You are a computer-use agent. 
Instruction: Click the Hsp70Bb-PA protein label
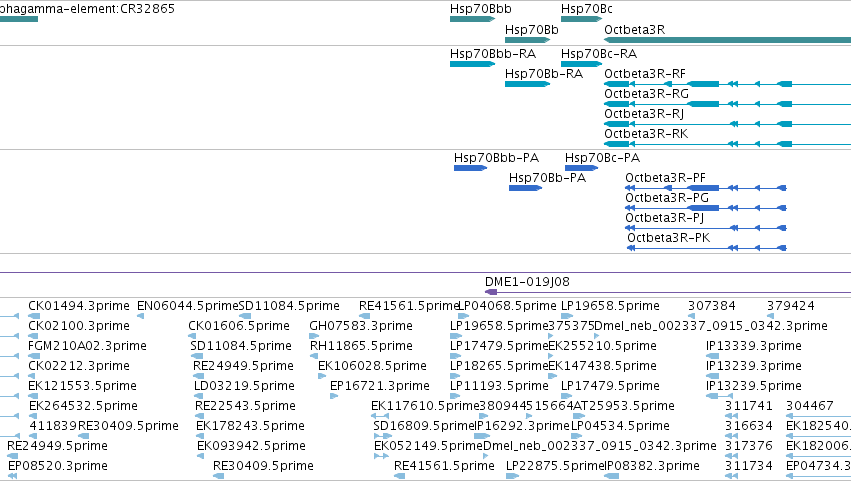click(547, 178)
